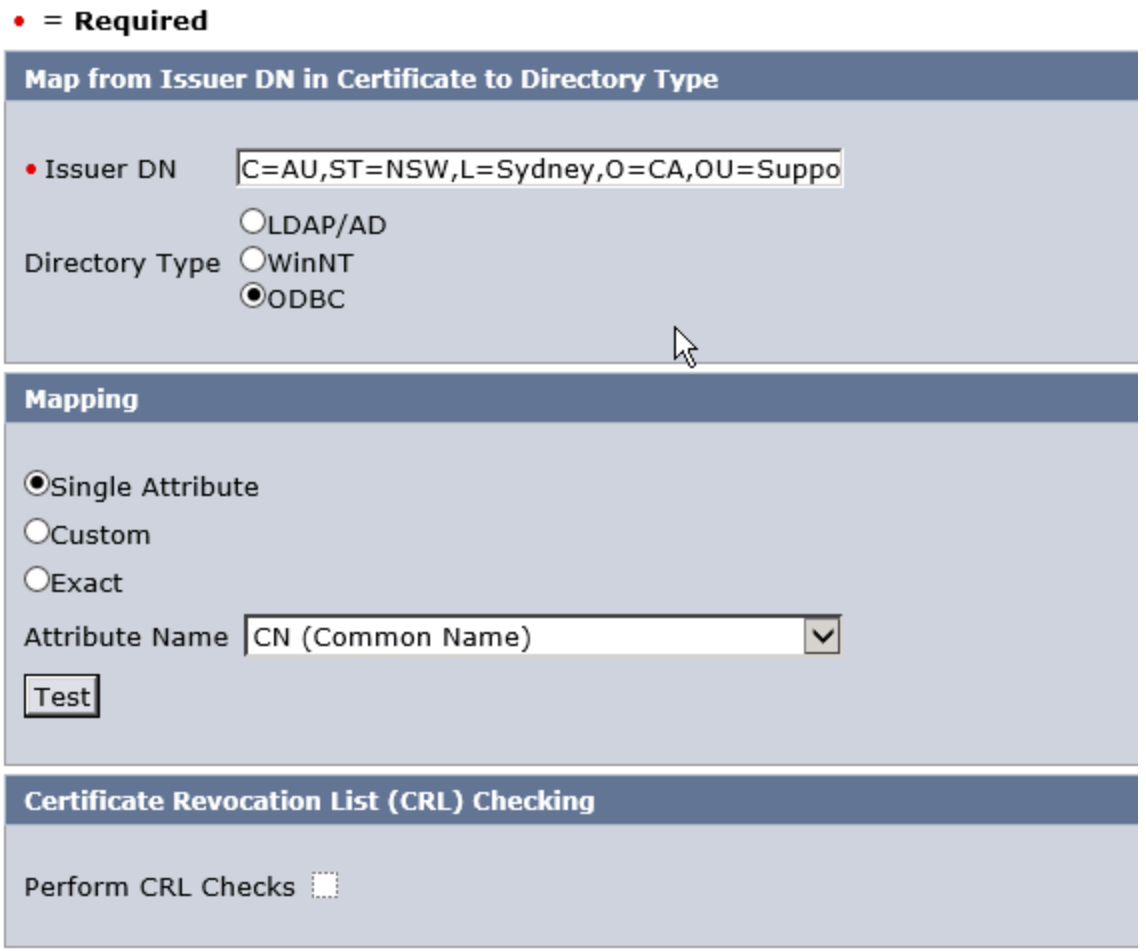Click the Issuer DN field label

[110, 170]
